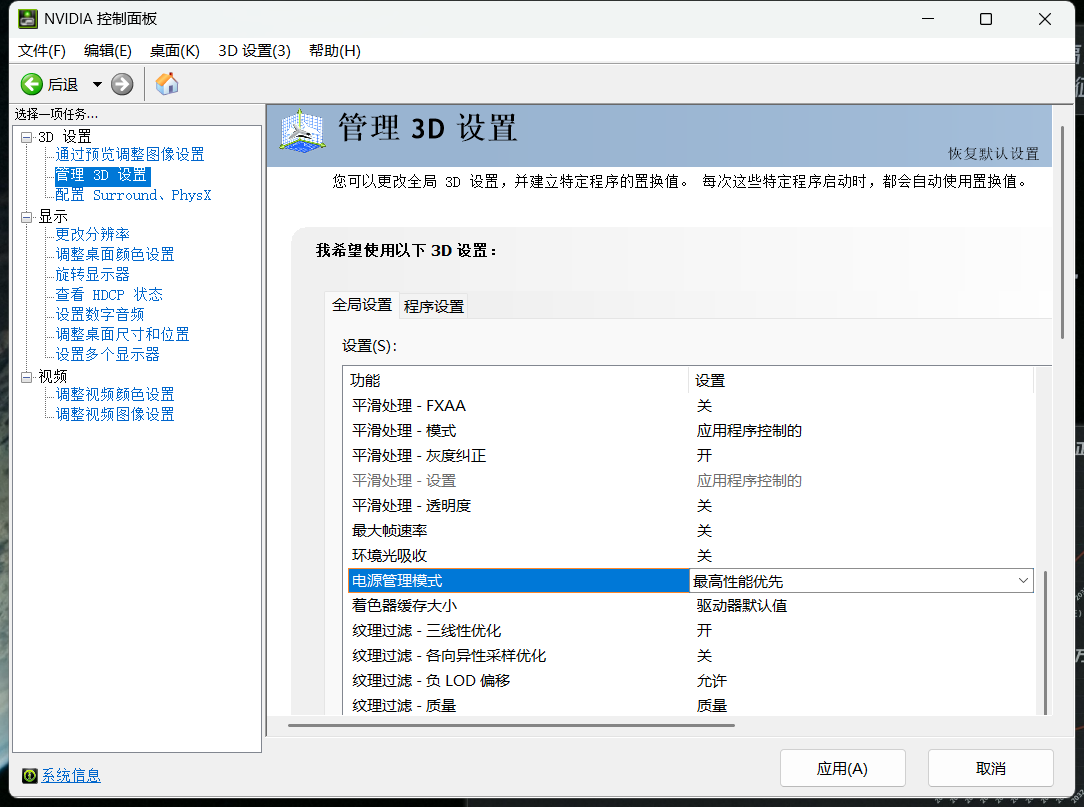
Task: Click 恢复默认设置 link
Action: coord(993,154)
